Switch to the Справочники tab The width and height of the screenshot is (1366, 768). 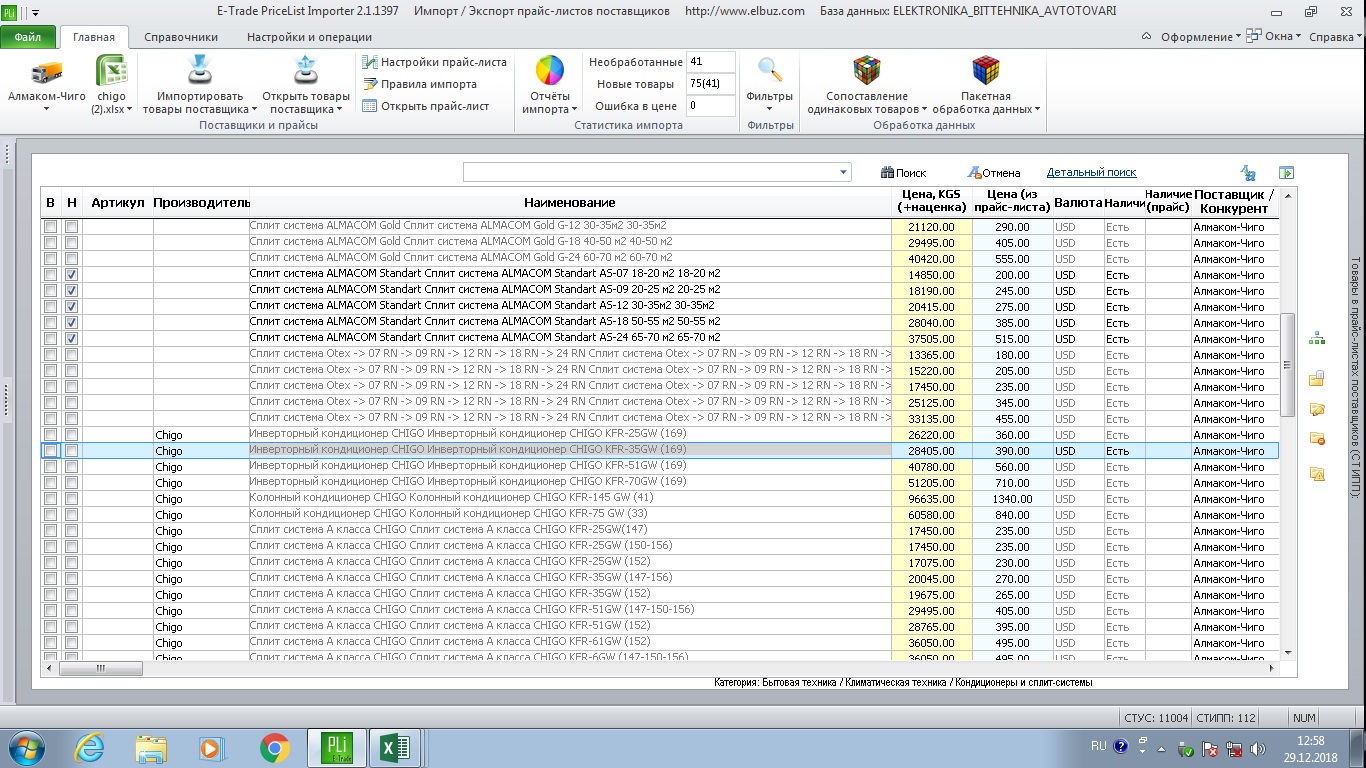click(181, 37)
